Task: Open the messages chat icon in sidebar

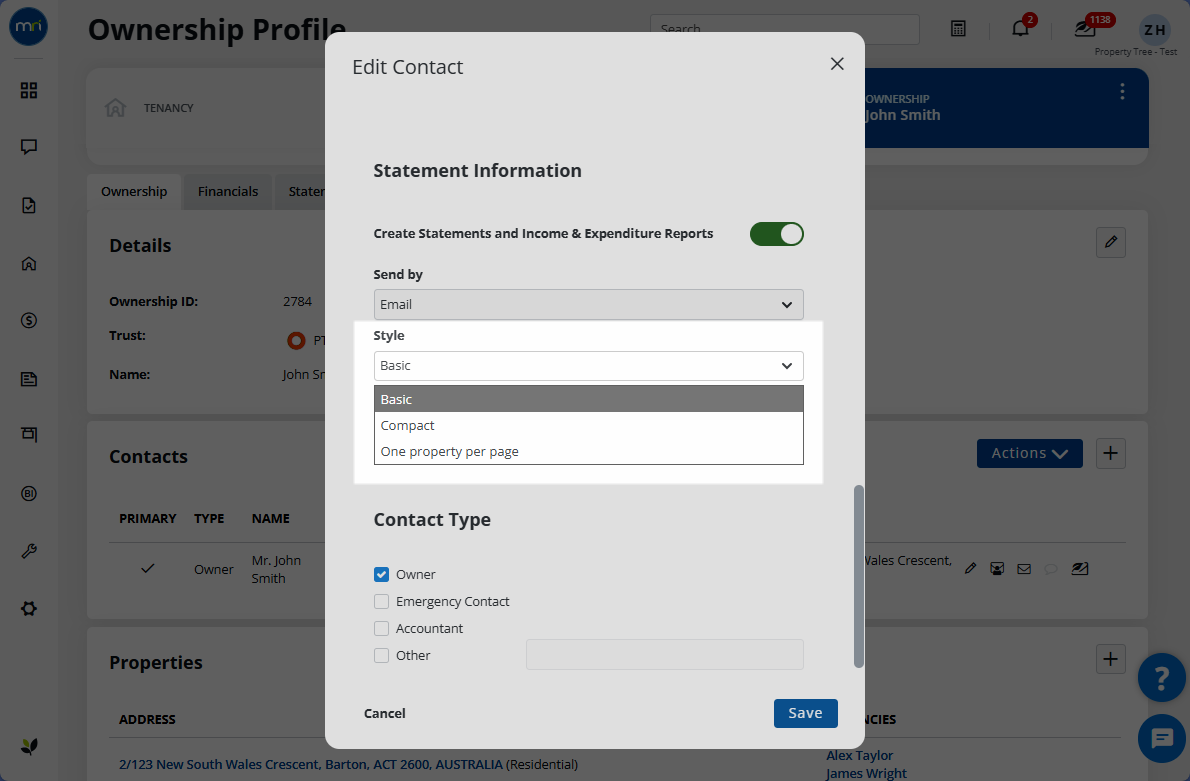Action: pyautogui.click(x=29, y=147)
